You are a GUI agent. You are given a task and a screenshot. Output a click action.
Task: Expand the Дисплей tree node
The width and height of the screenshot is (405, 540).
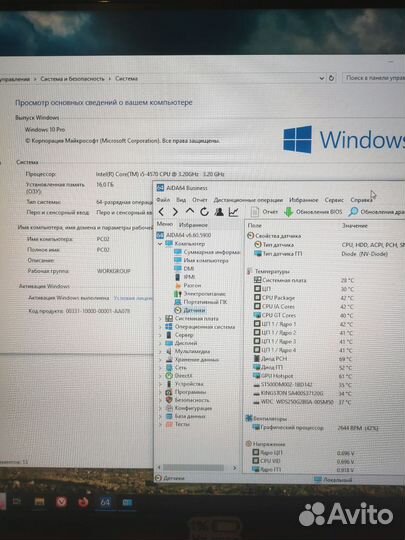click(x=160, y=343)
